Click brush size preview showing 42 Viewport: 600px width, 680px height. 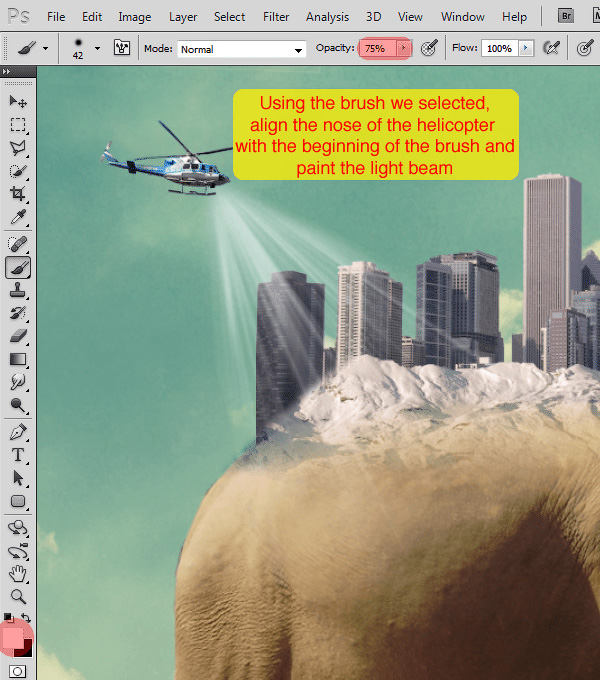click(x=78, y=48)
